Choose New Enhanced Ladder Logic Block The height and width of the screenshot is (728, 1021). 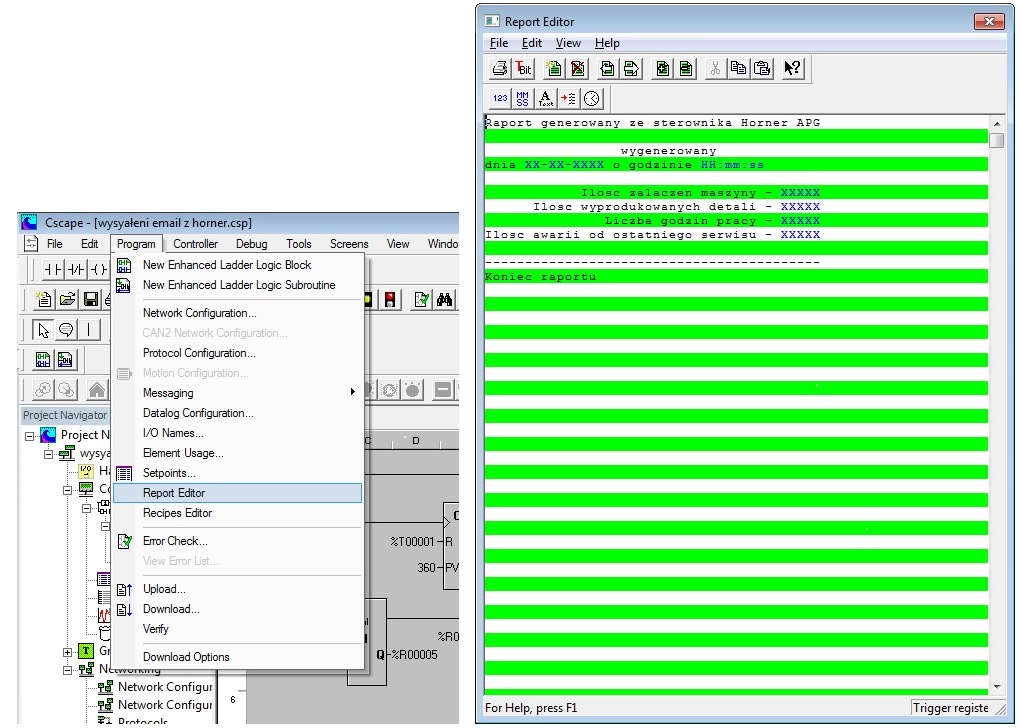tap(237, 265)
